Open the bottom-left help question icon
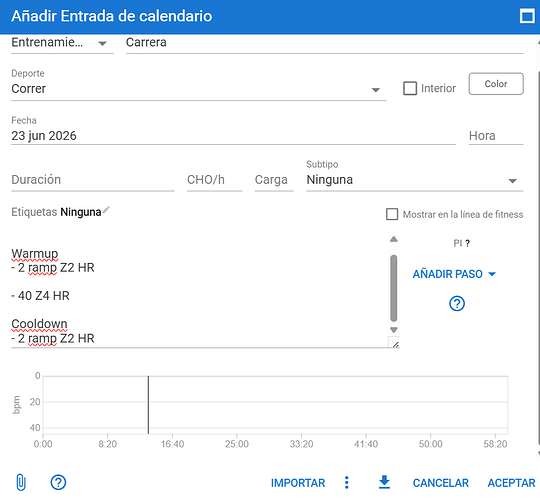This screenshot has width=540, height=500. pyautogui.click(x=58, y=482)
